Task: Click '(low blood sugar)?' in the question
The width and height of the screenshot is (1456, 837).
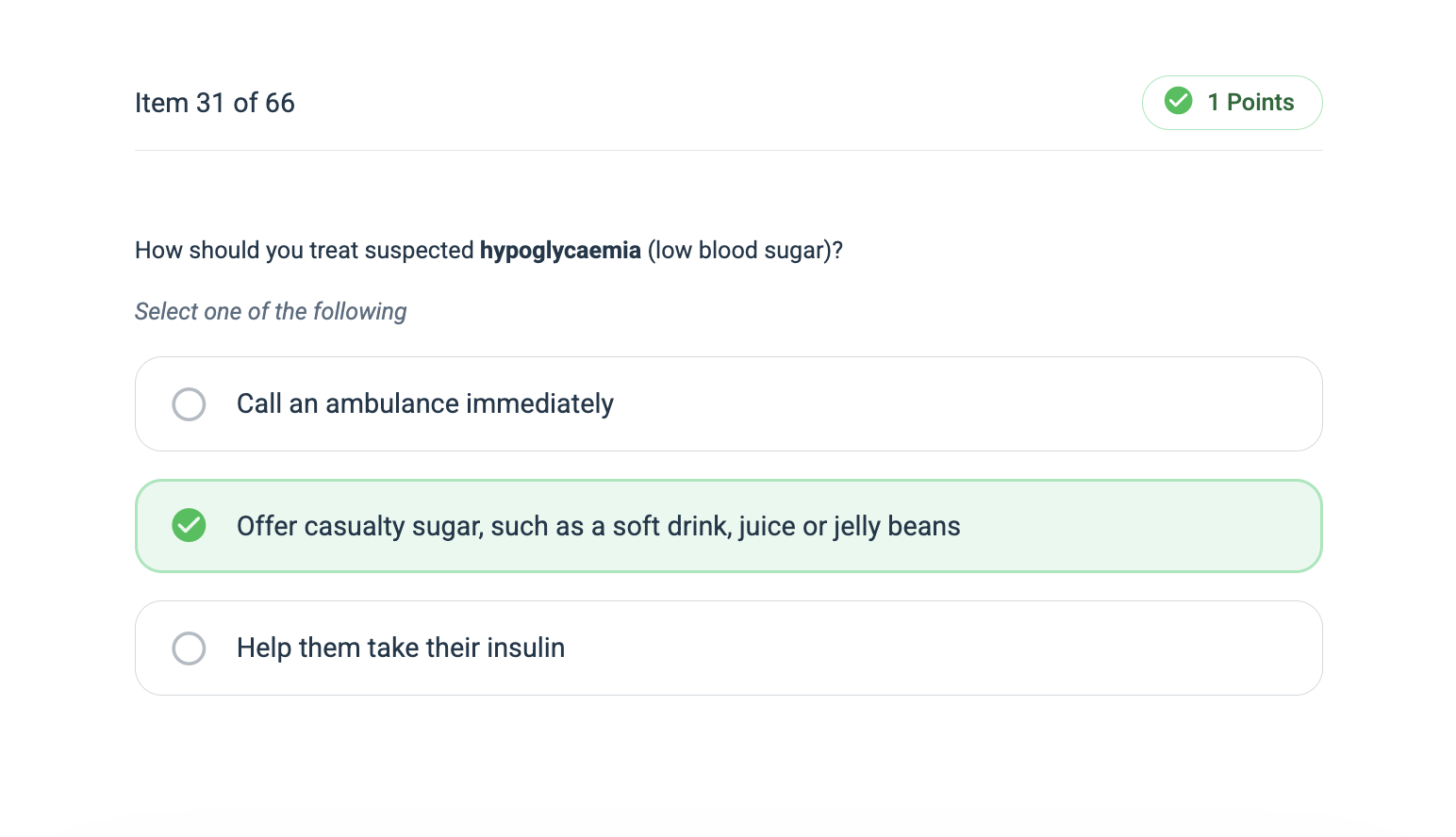Action: point(745,251)
